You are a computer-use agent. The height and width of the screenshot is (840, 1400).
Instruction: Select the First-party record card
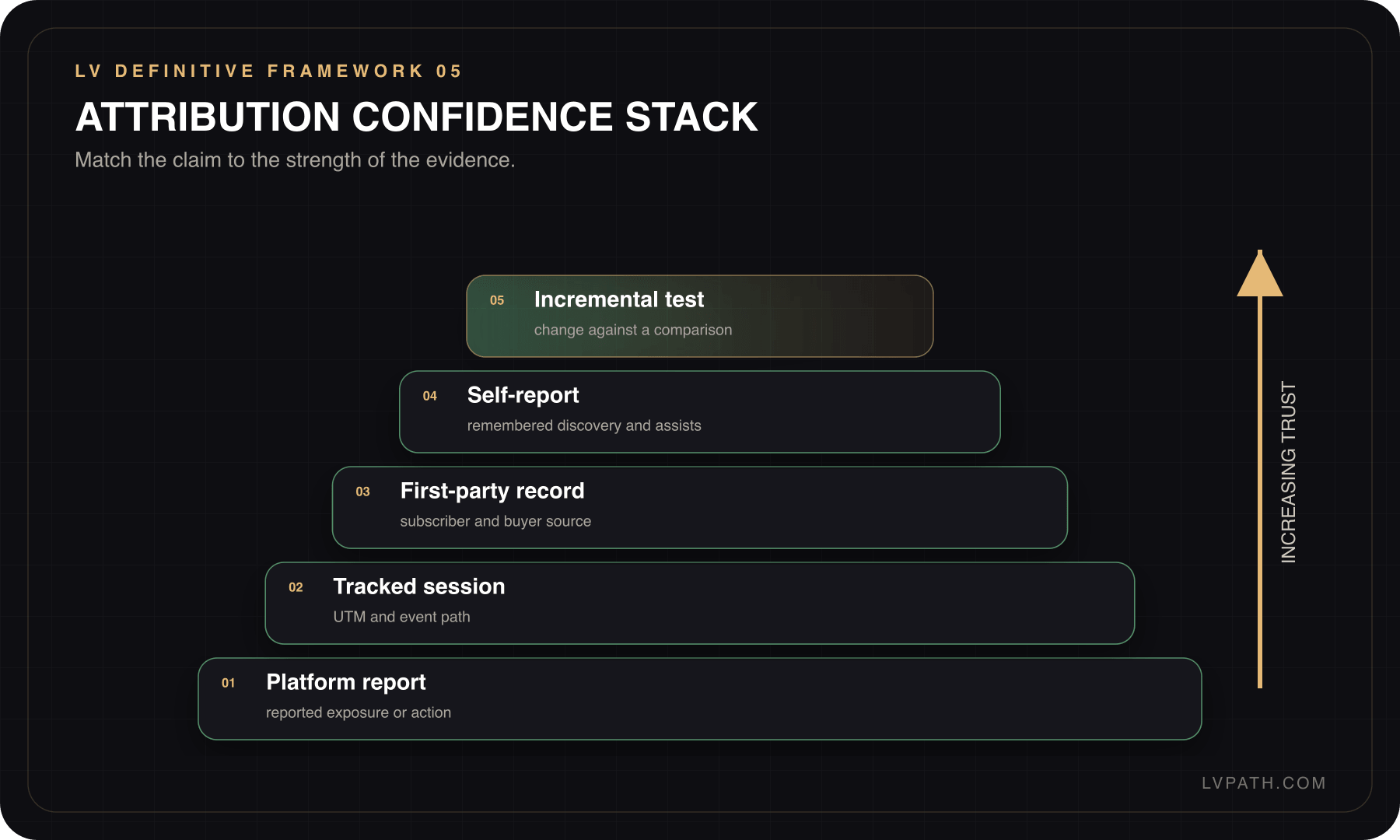click(x=700, y=508)
